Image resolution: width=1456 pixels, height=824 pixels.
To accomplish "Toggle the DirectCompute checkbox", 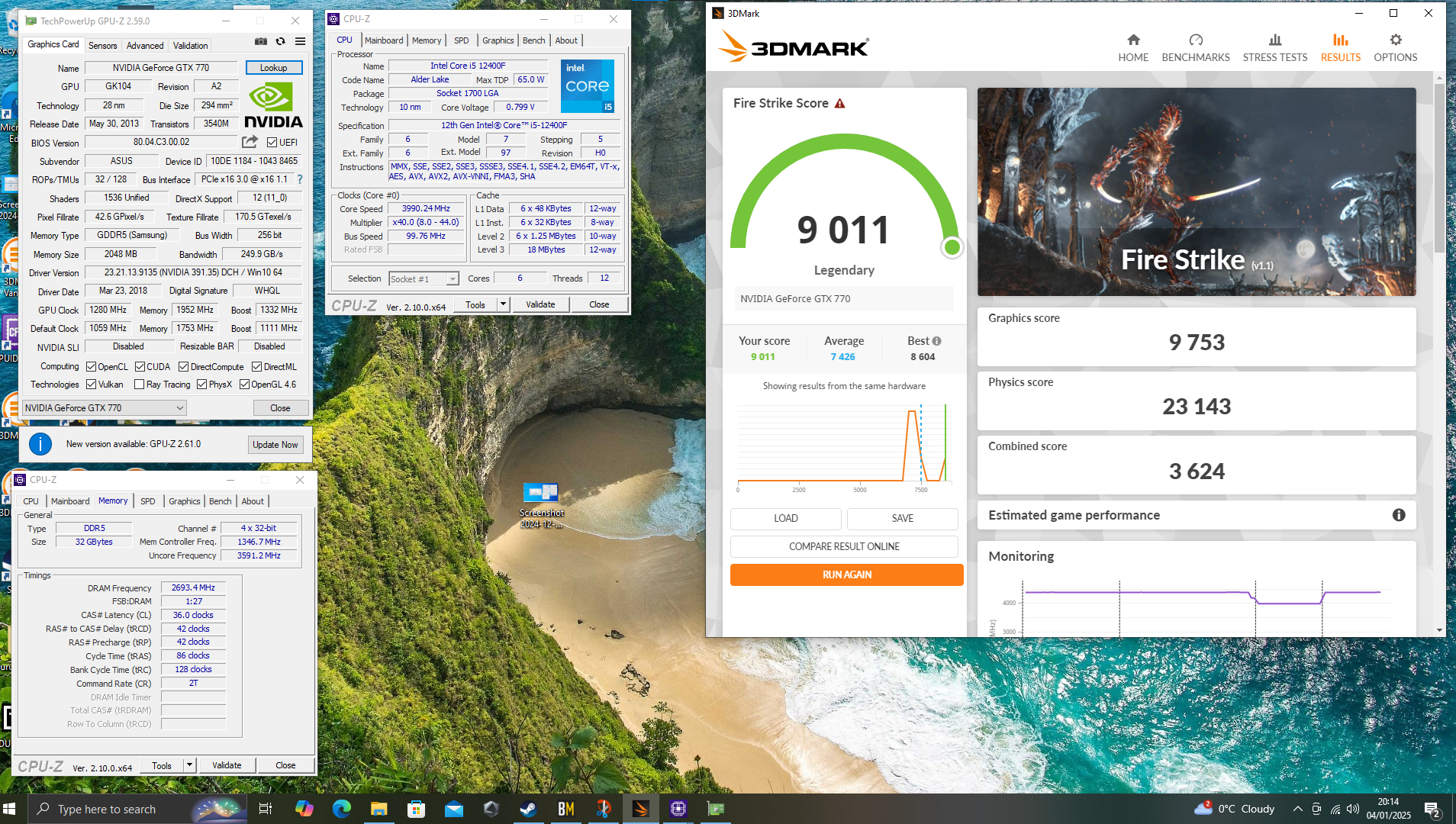I will pyautogui.click(x=183, y=367).
